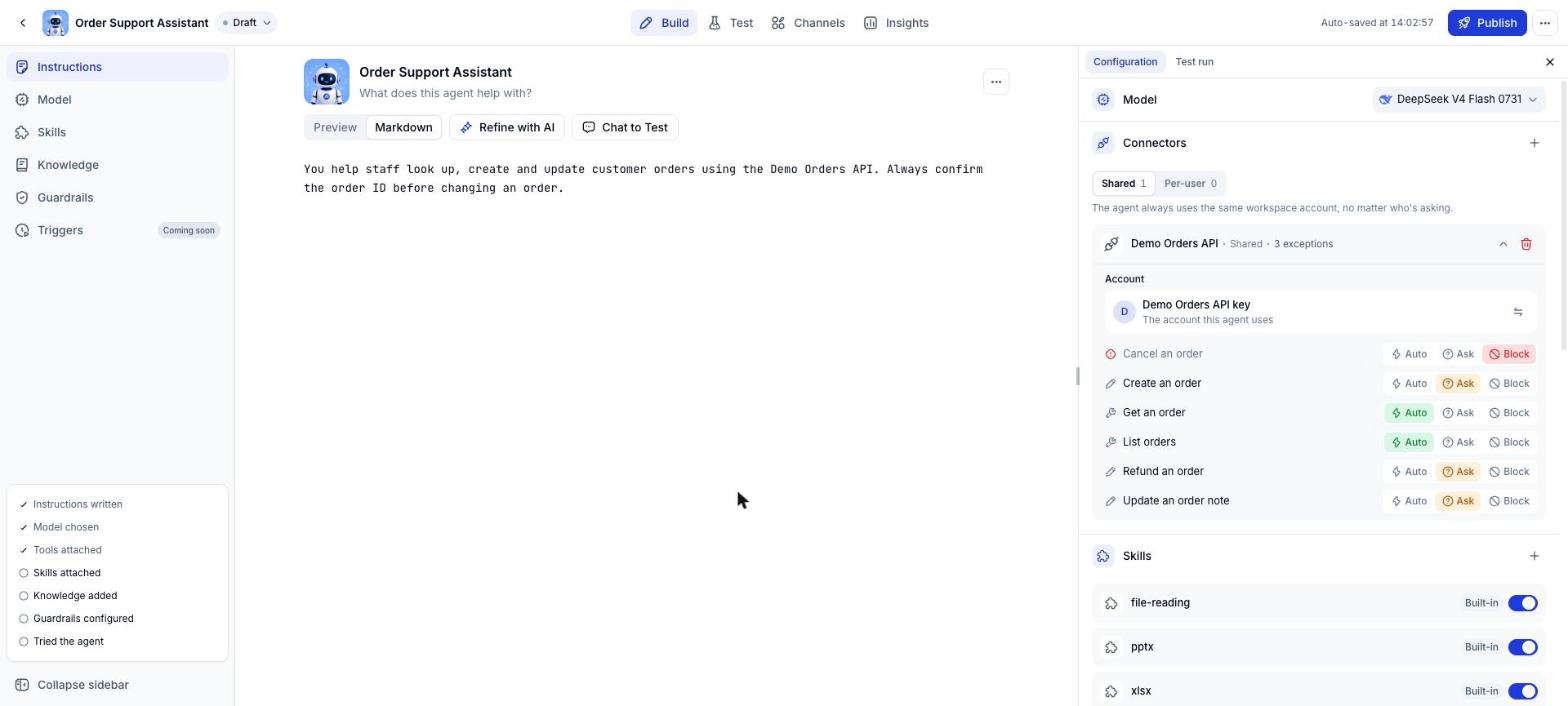Switch to the Test tab
Screen dimensions: 1568x706
point(731,23)
